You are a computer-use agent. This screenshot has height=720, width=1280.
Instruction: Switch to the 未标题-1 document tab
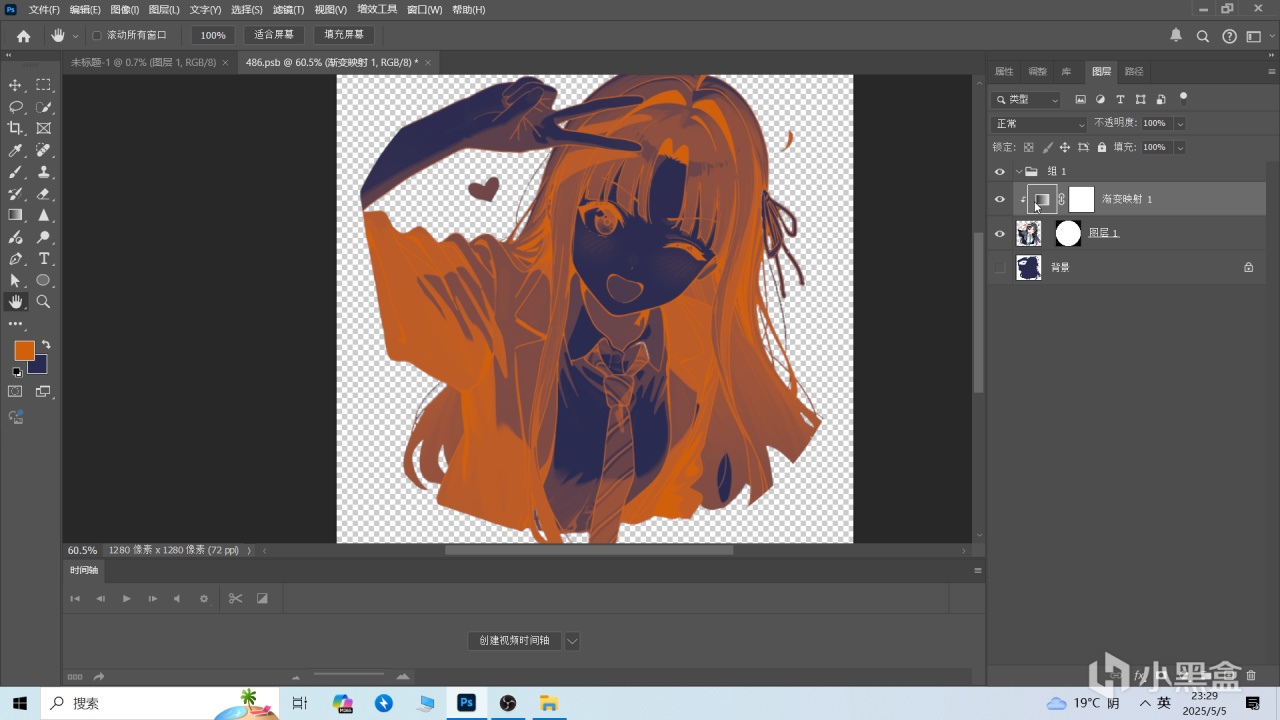[144, 62]
